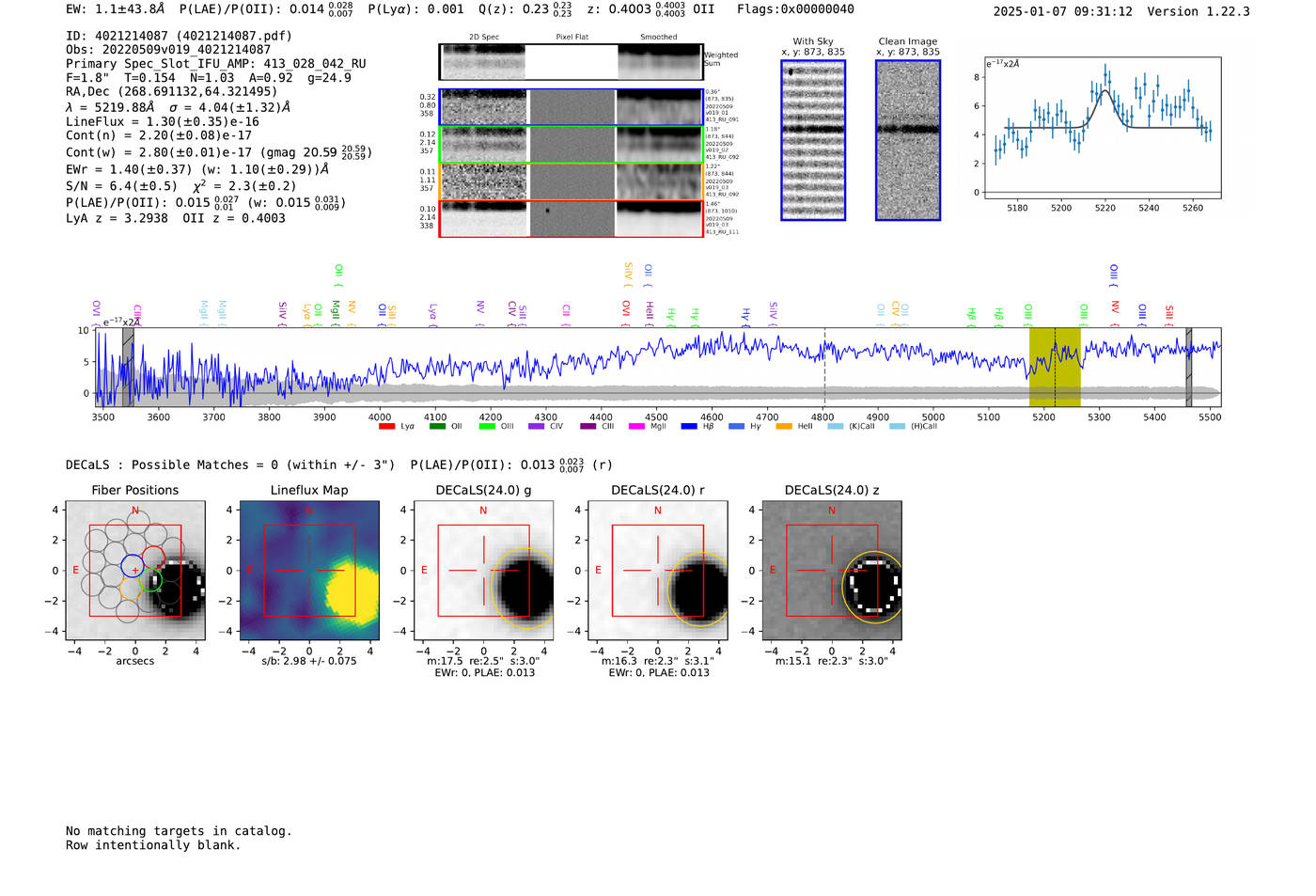This screenshot has height=896, width=1316.
Task: Click the hatched gray band near 3550
Action: (128, 367)
